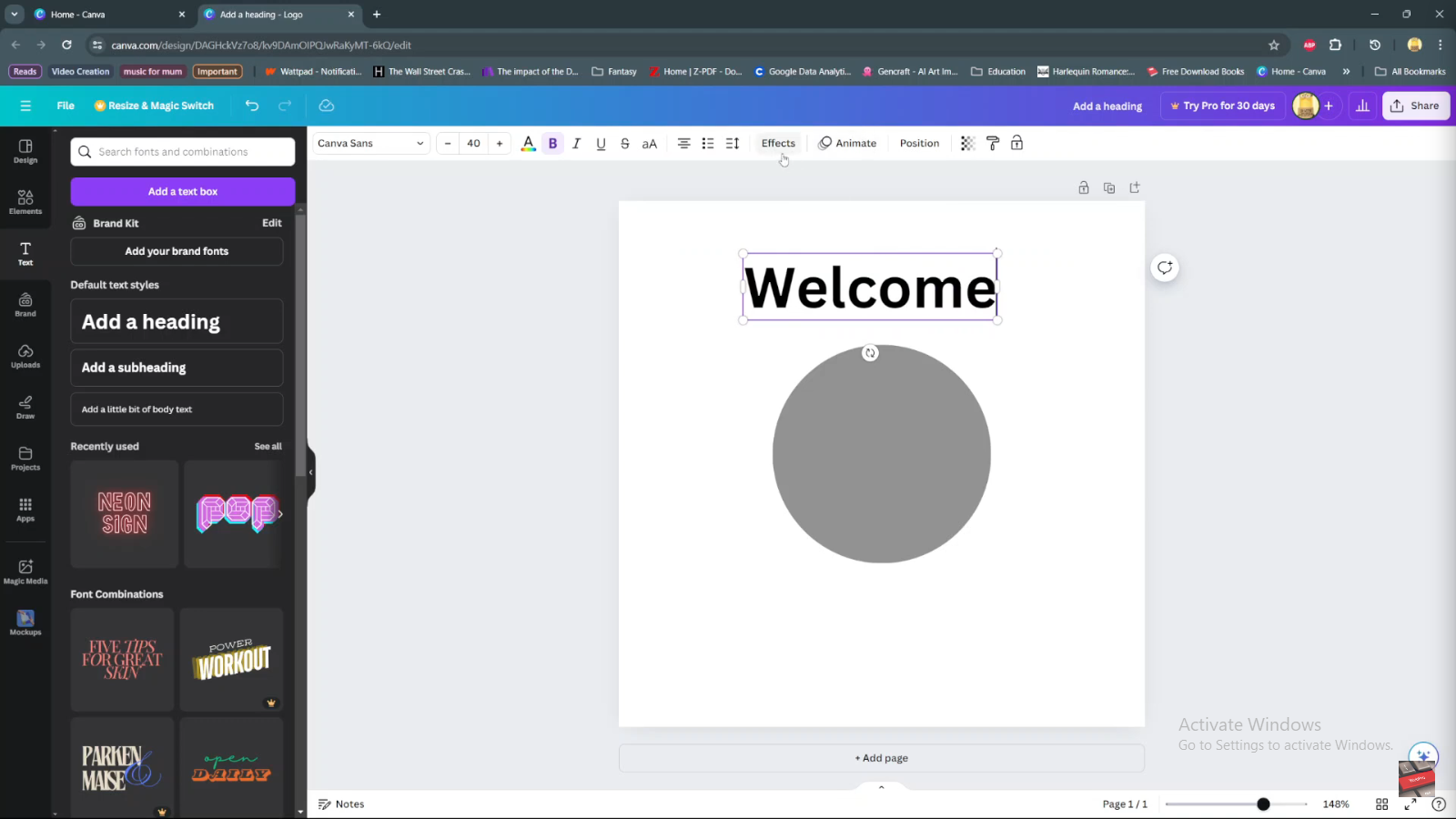Copy style with the paint roller
Viewport: 1456px width, 819px height.
click(x=993, y=143)
